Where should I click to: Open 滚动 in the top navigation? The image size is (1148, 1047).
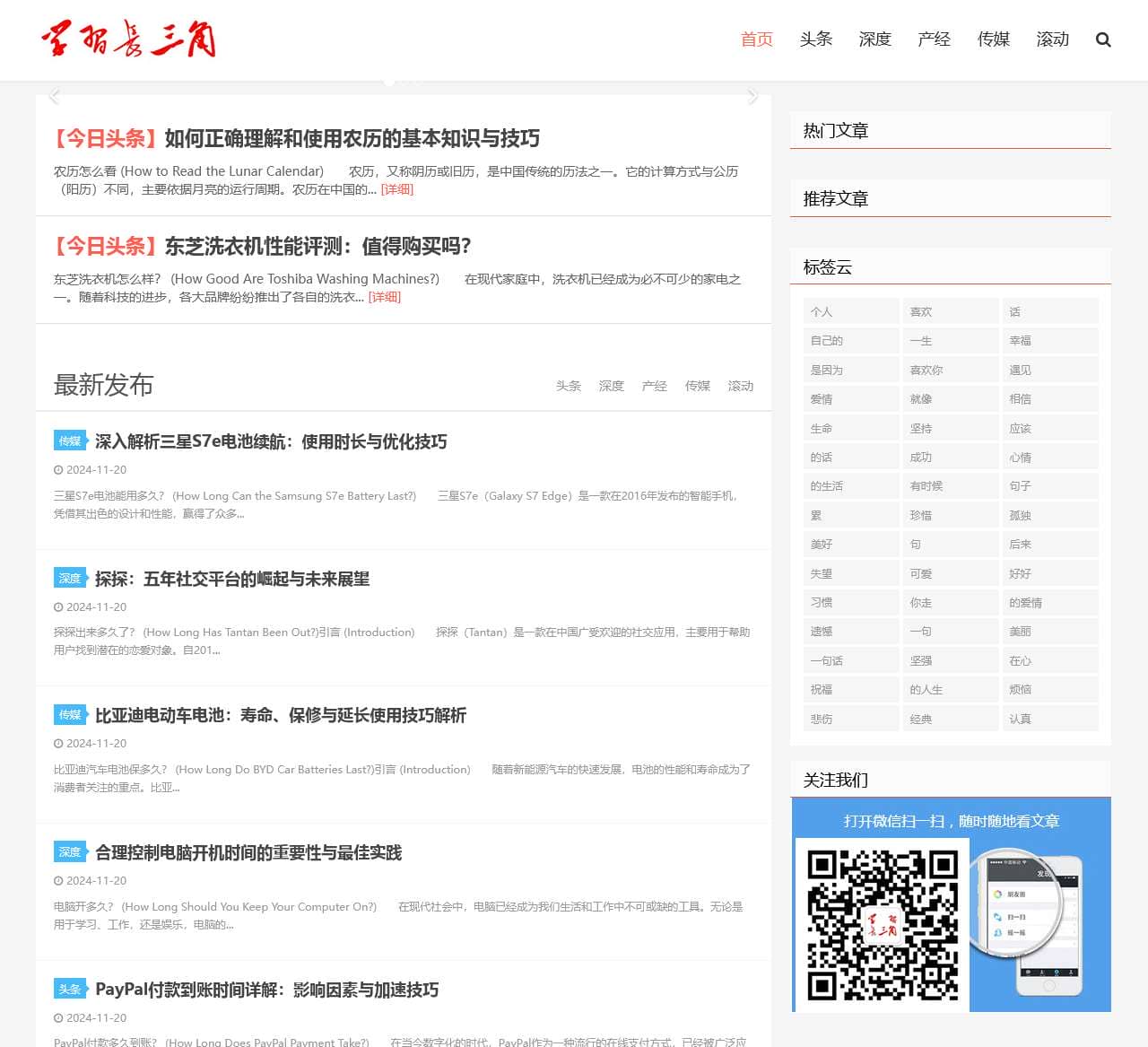point(1053,39)
